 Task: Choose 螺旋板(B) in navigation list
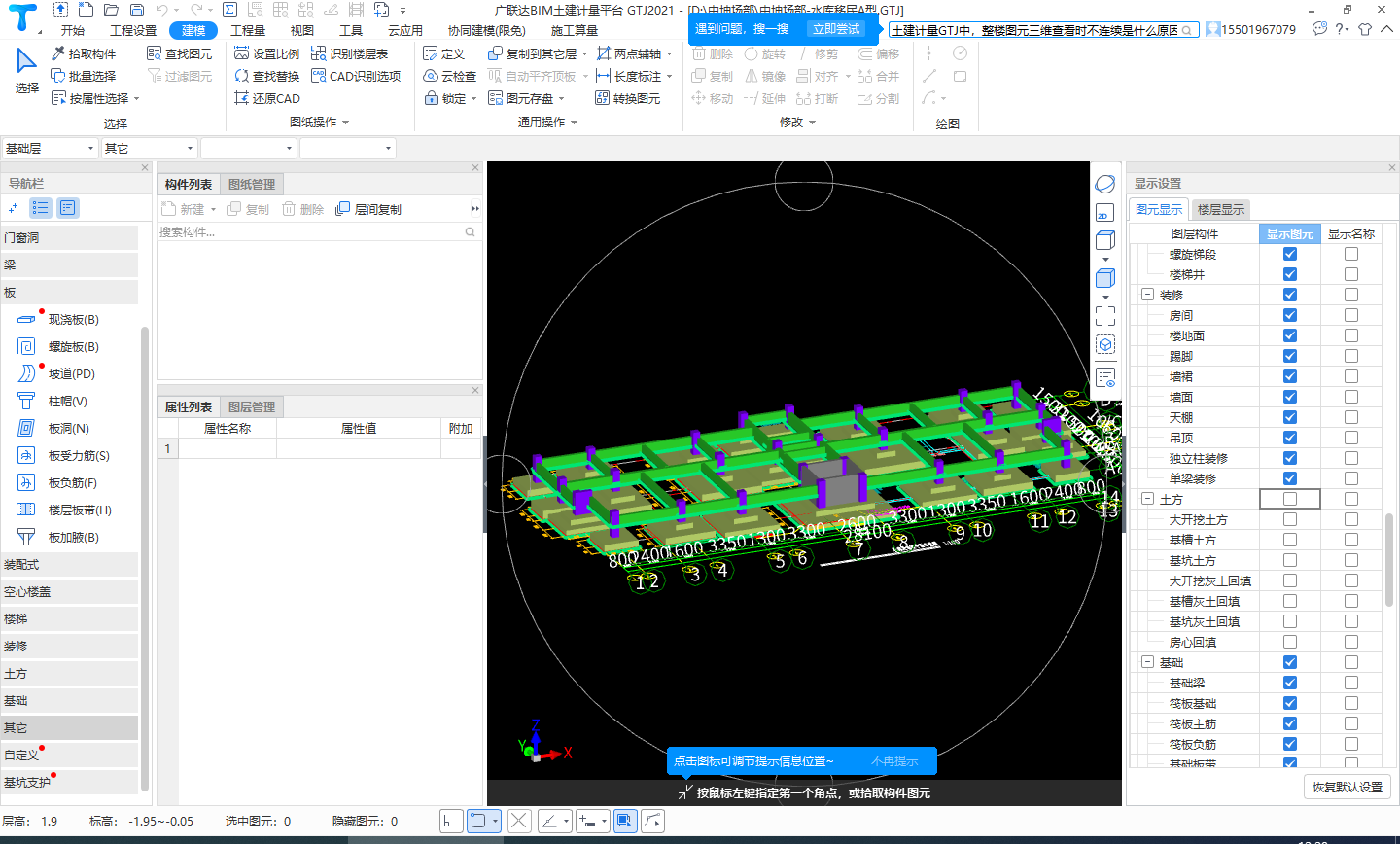click(72, 346)
